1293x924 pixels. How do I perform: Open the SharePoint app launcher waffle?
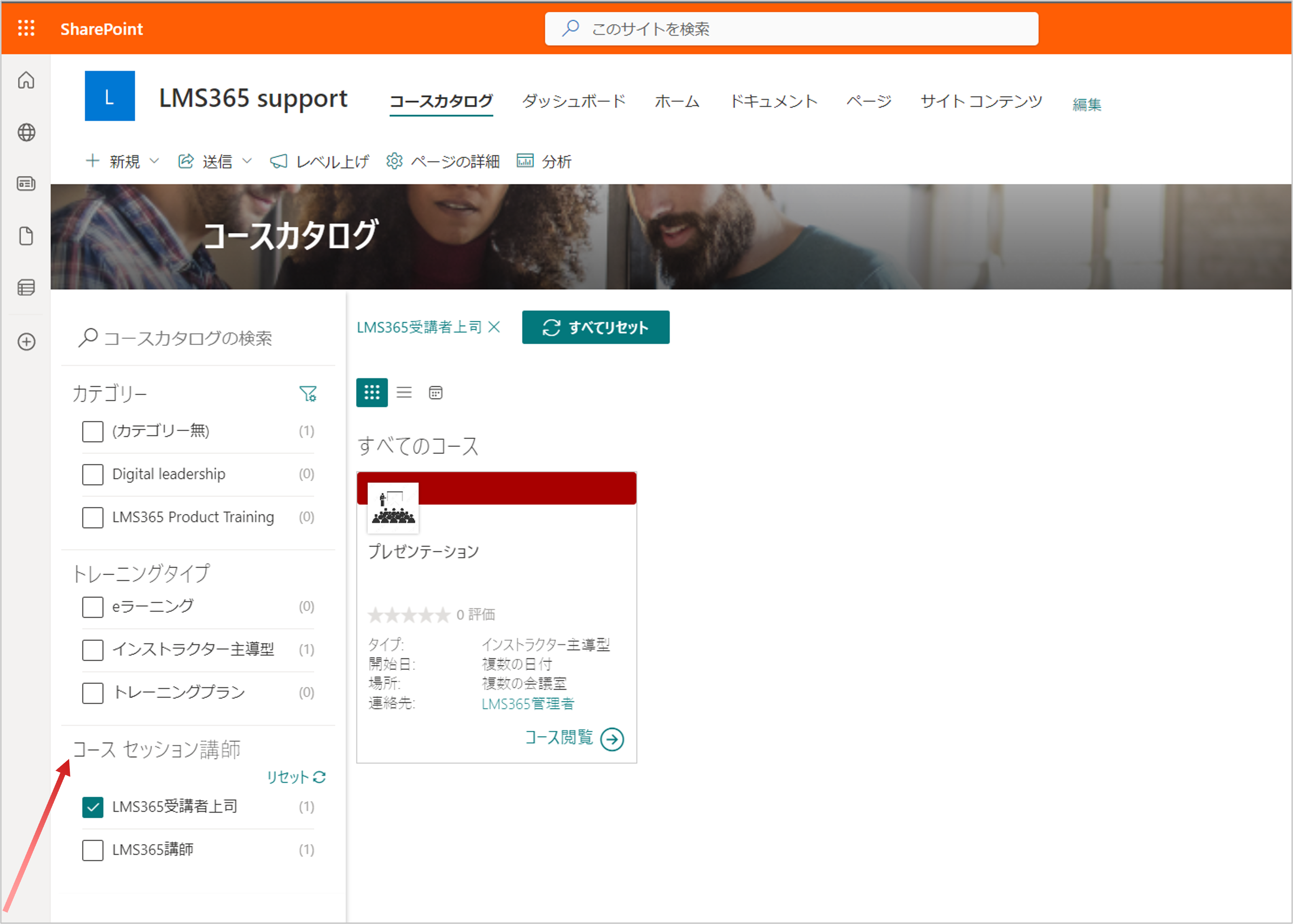tap(26, 28)
